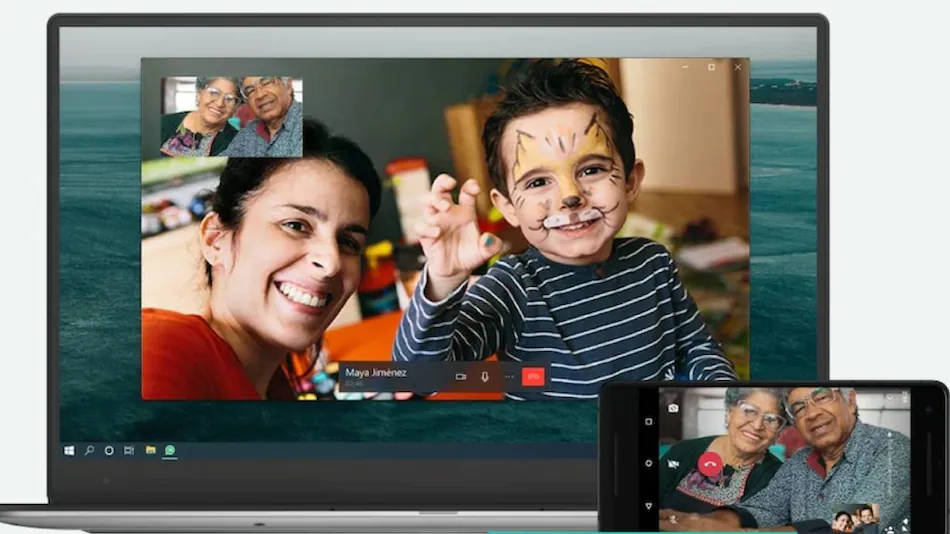This screenshot has height=534, width=950.
Task: Mute the microphone in desktop call
Action: point(485,377)
